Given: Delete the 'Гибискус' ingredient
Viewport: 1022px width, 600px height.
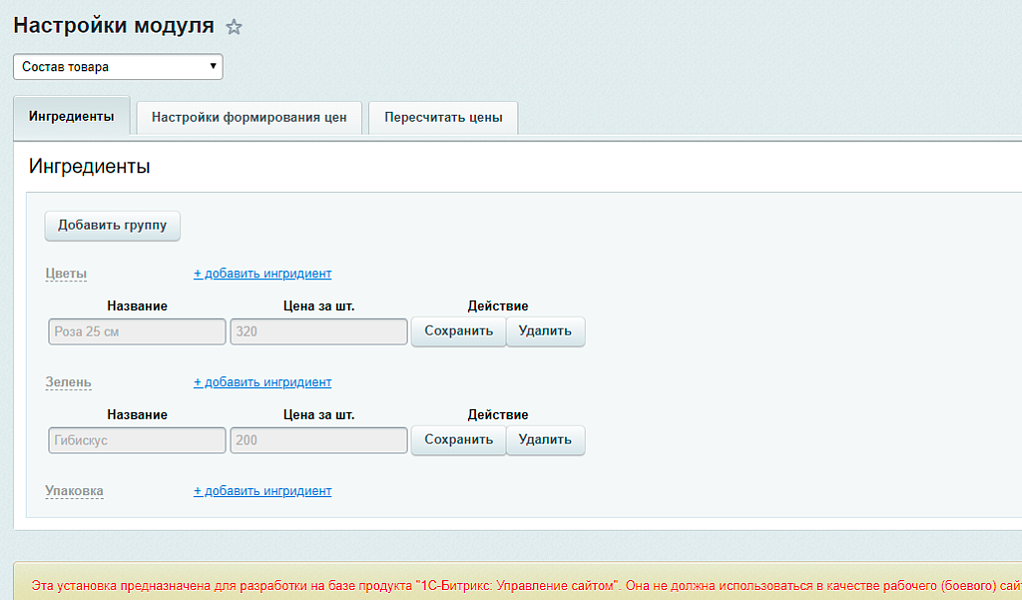Looking at the screenshot, I should (545, 440).
